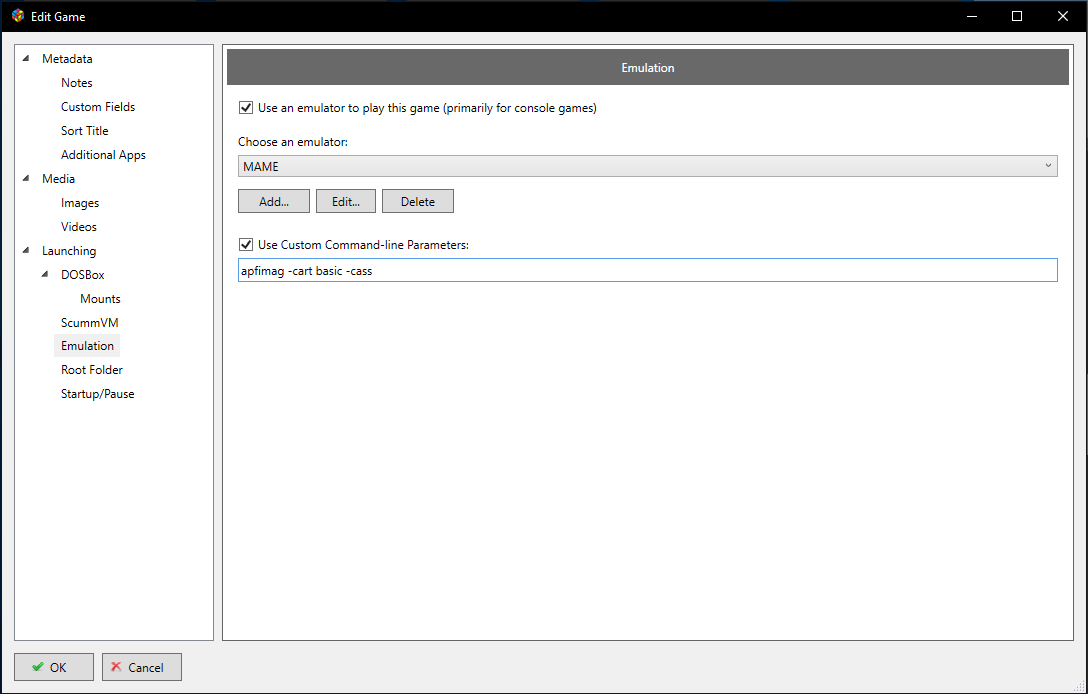Minimize the Edit Game window
The height and width of the screenshot is (694, 1088).
pyautogui.click(x=972, y=16)
